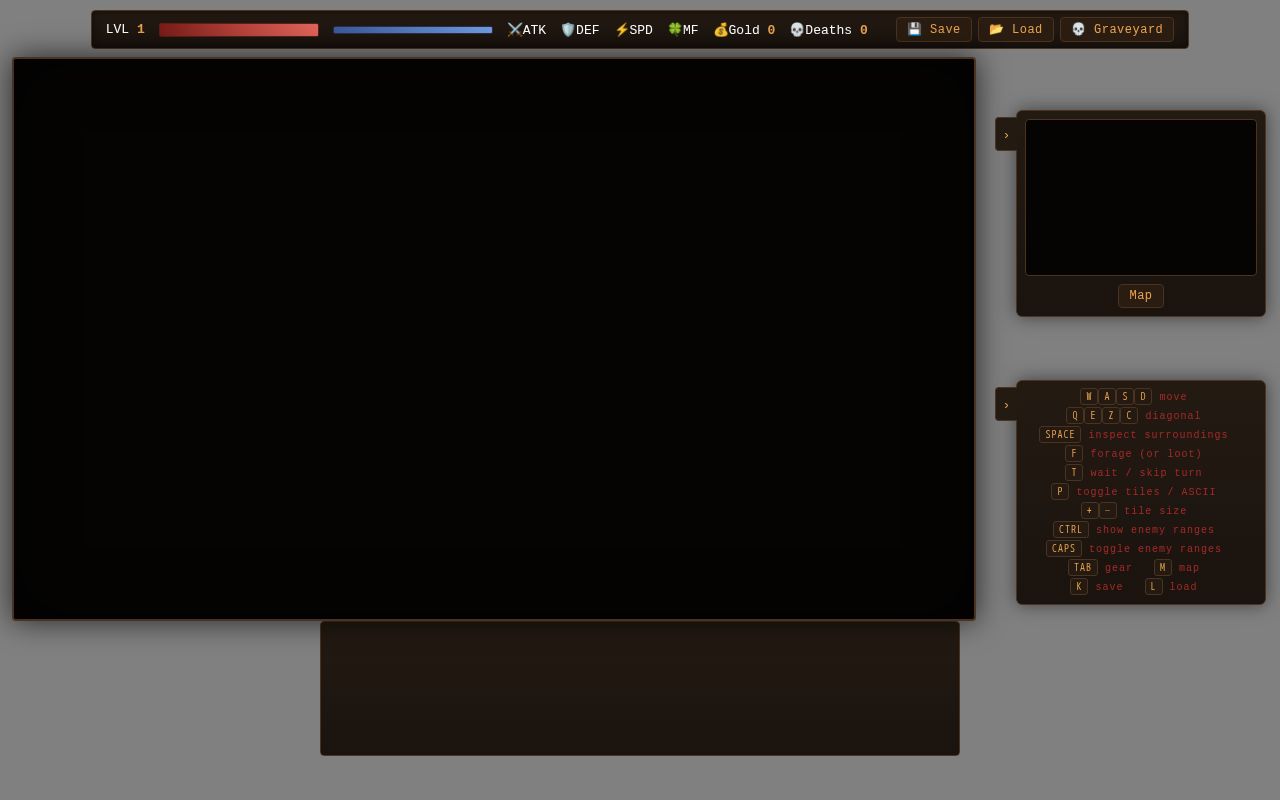The width and height of the screenshot is (1280, 800).
Task: Click the K save key hint
Action: (x=1079, y=587)
